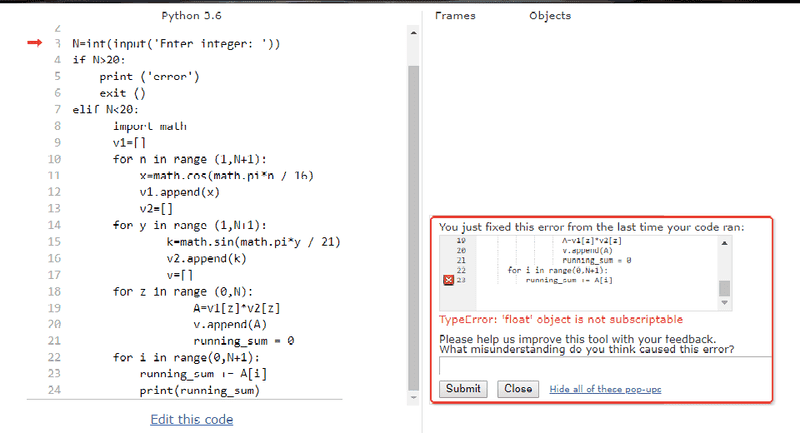
Task: Click code line 'for n in range (1,N+1):' on line 10
Action: pyautogui.click(x=189, y=159)
